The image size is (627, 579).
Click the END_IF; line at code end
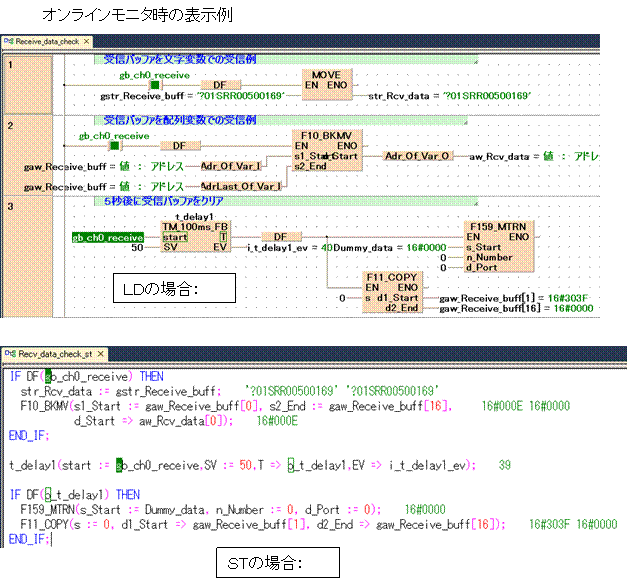tap(28, 538)
